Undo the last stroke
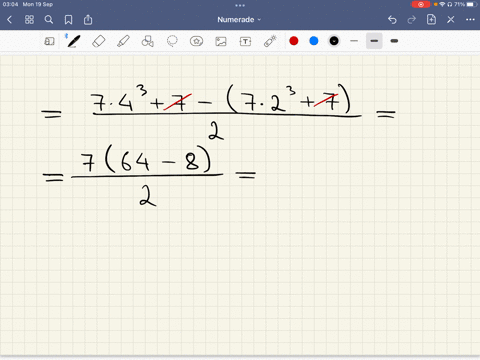 tap(392, 20)
